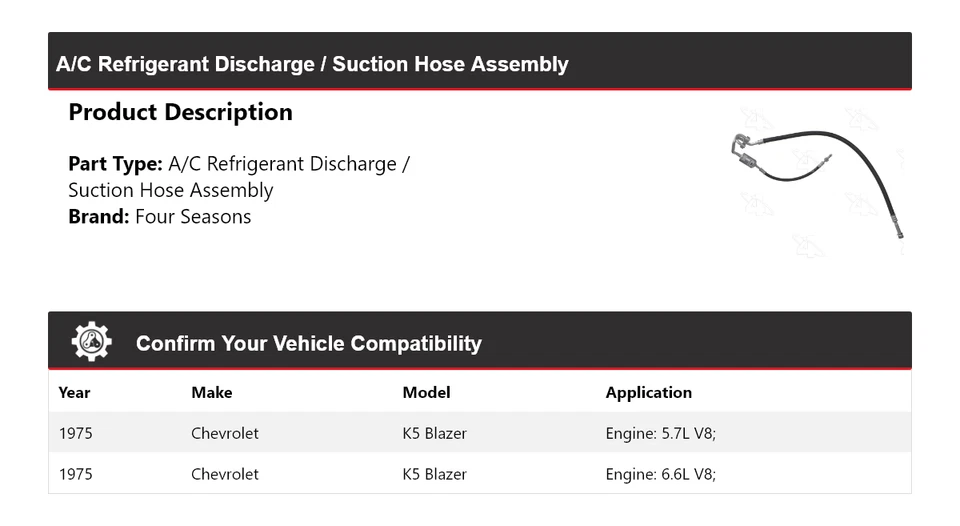This screenshot has height=526, width=960.
Task: Click Confirm Your Vehicle Compatibility heading
Action: point(308,344)
